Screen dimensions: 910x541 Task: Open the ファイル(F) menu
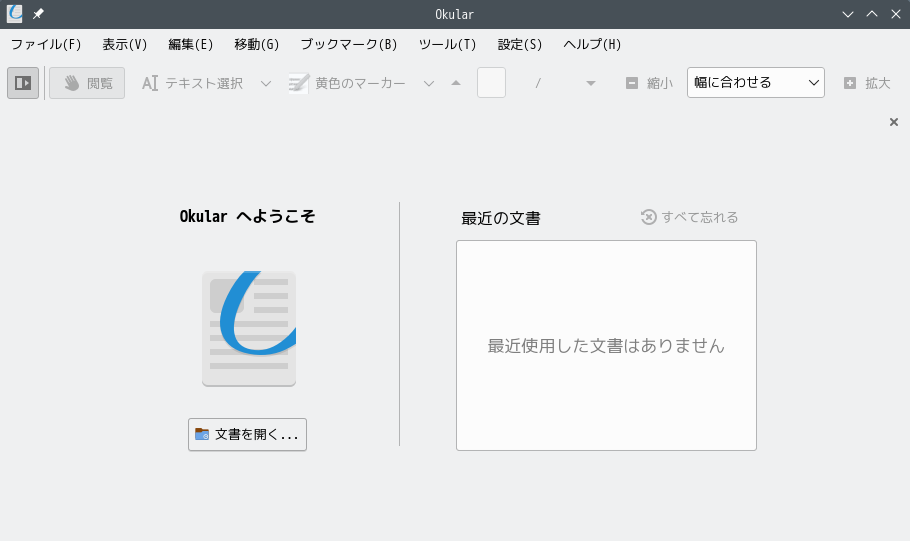coord(46,45)
